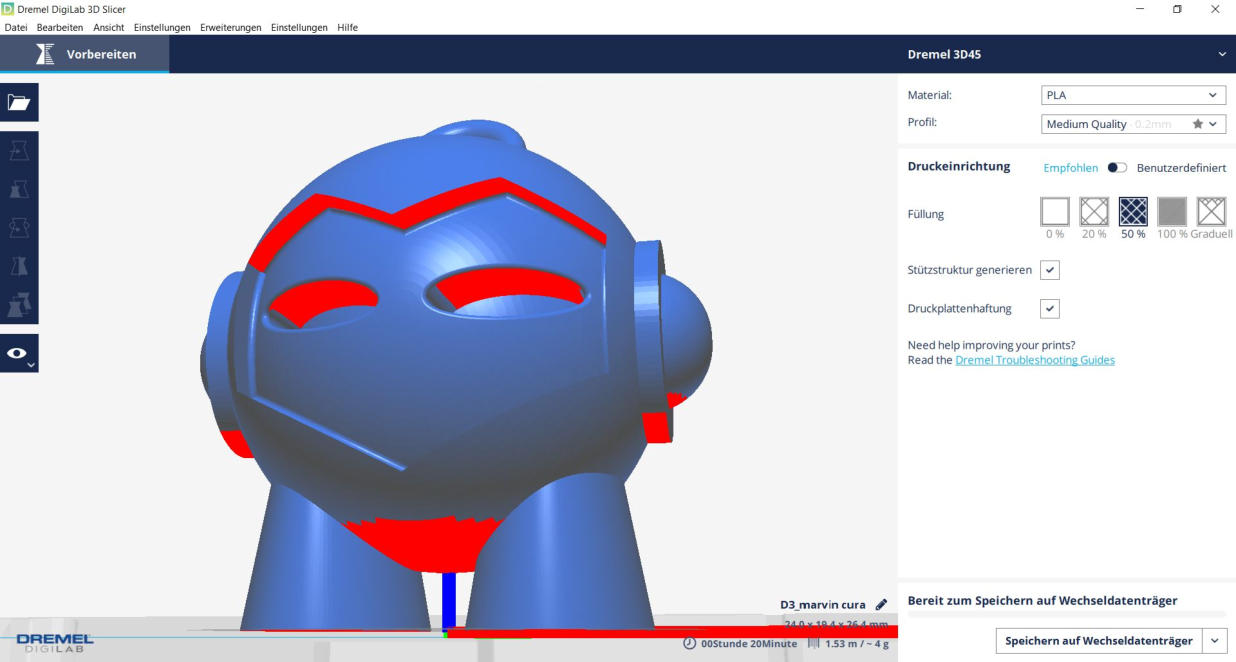
Task: Select 20 % infill option
Action: click(x=1094, y=211)
